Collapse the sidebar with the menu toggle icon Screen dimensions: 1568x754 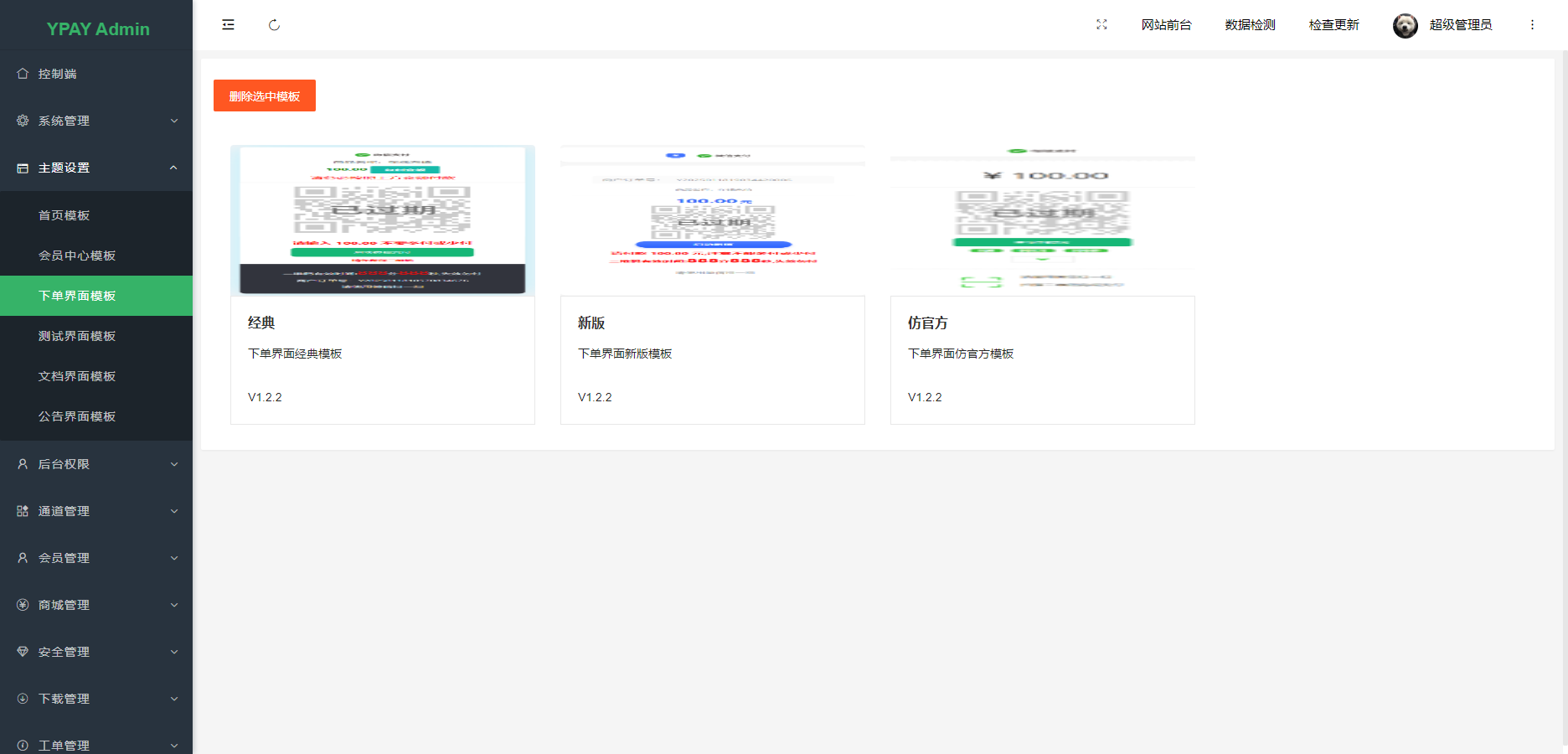(x=228, y=24)
